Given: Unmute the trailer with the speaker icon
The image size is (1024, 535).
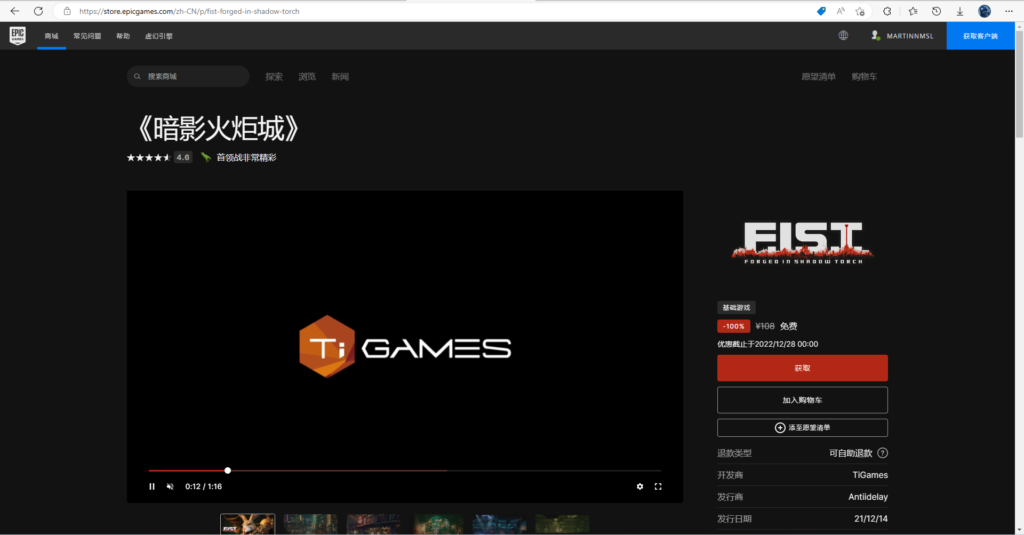Looking at the screenshot, I should point(170,486).
